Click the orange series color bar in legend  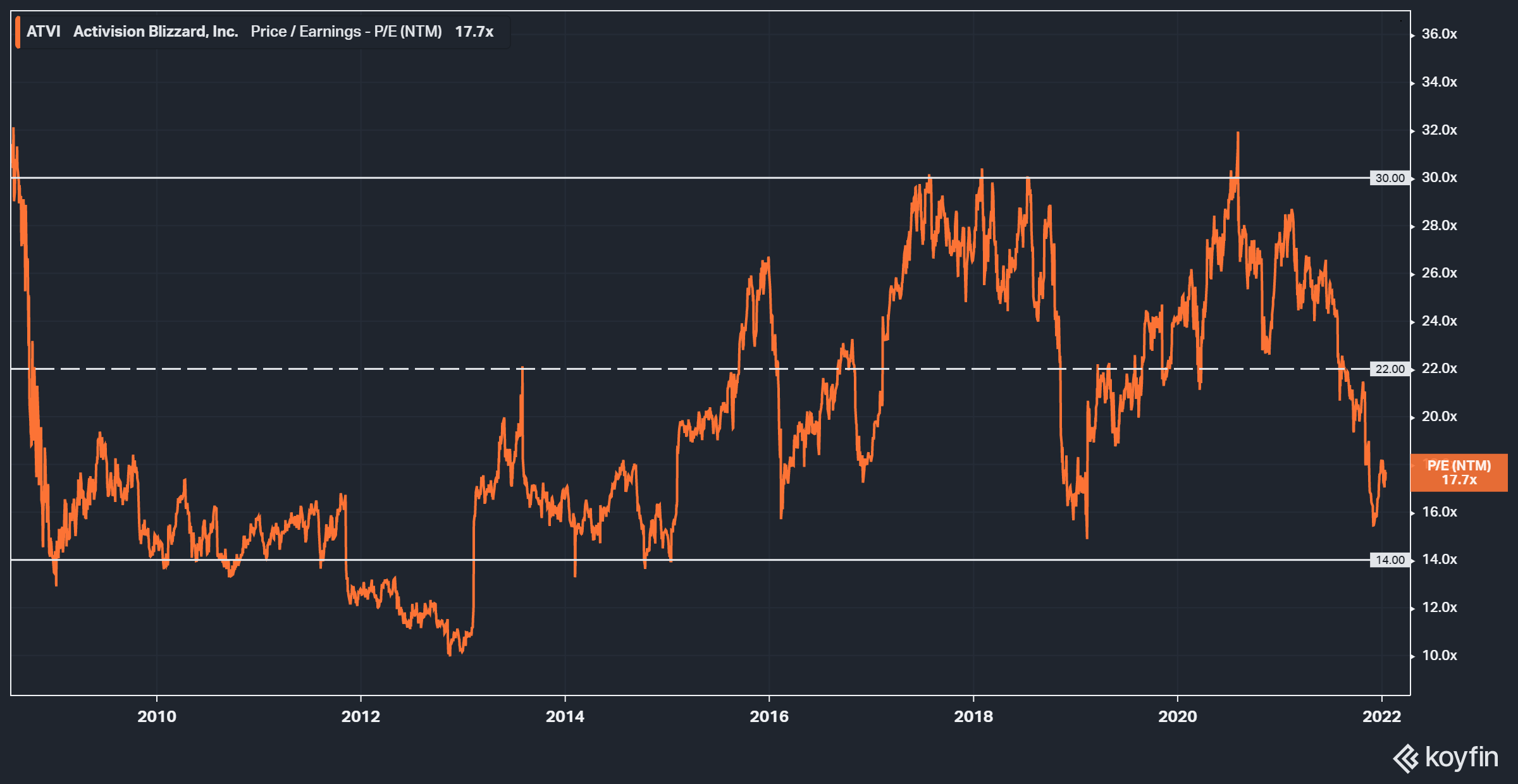[x=18, y=32]
